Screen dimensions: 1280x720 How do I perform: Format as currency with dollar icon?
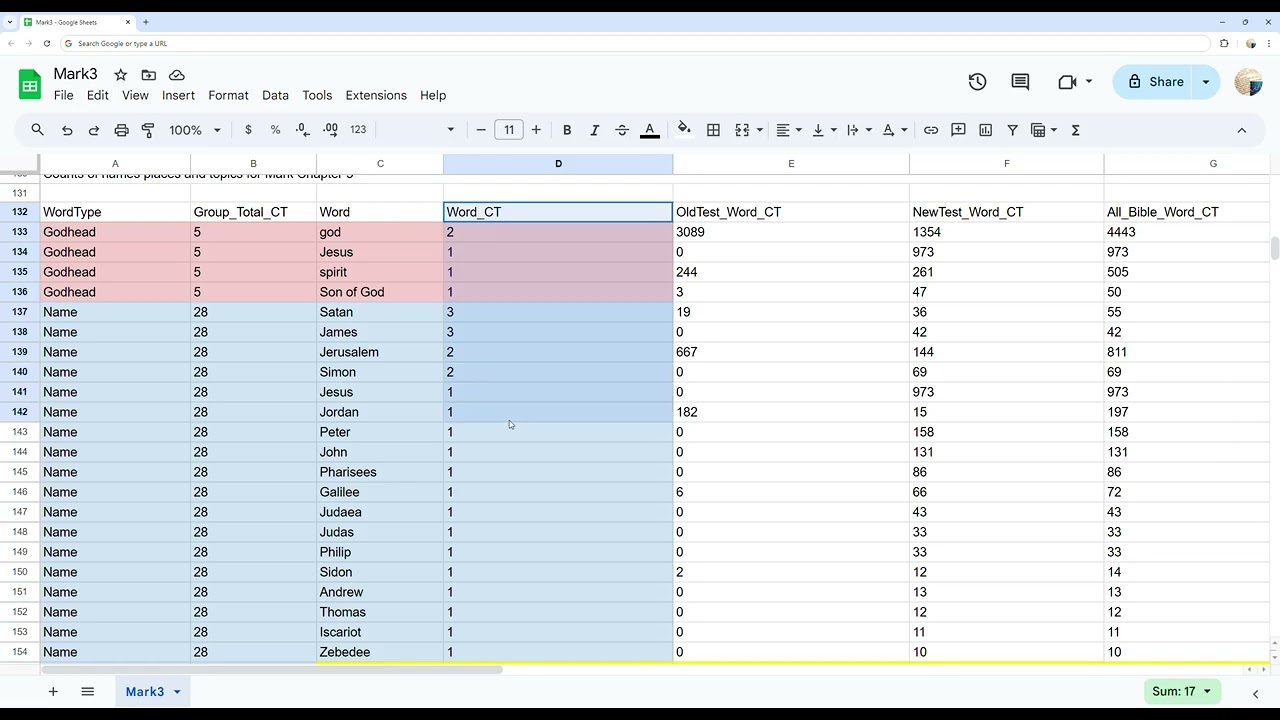coord(248,130)
